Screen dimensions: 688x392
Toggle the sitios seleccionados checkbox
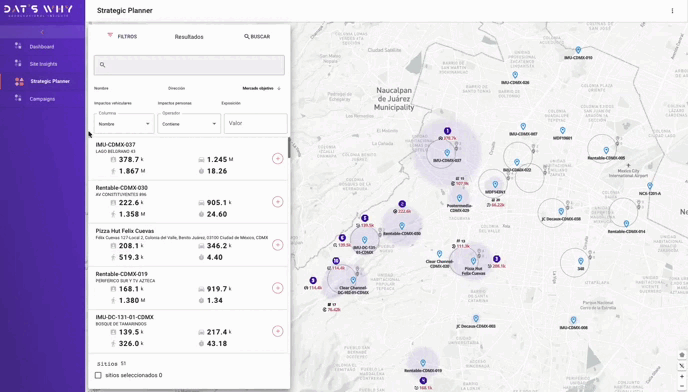[98, 375]
